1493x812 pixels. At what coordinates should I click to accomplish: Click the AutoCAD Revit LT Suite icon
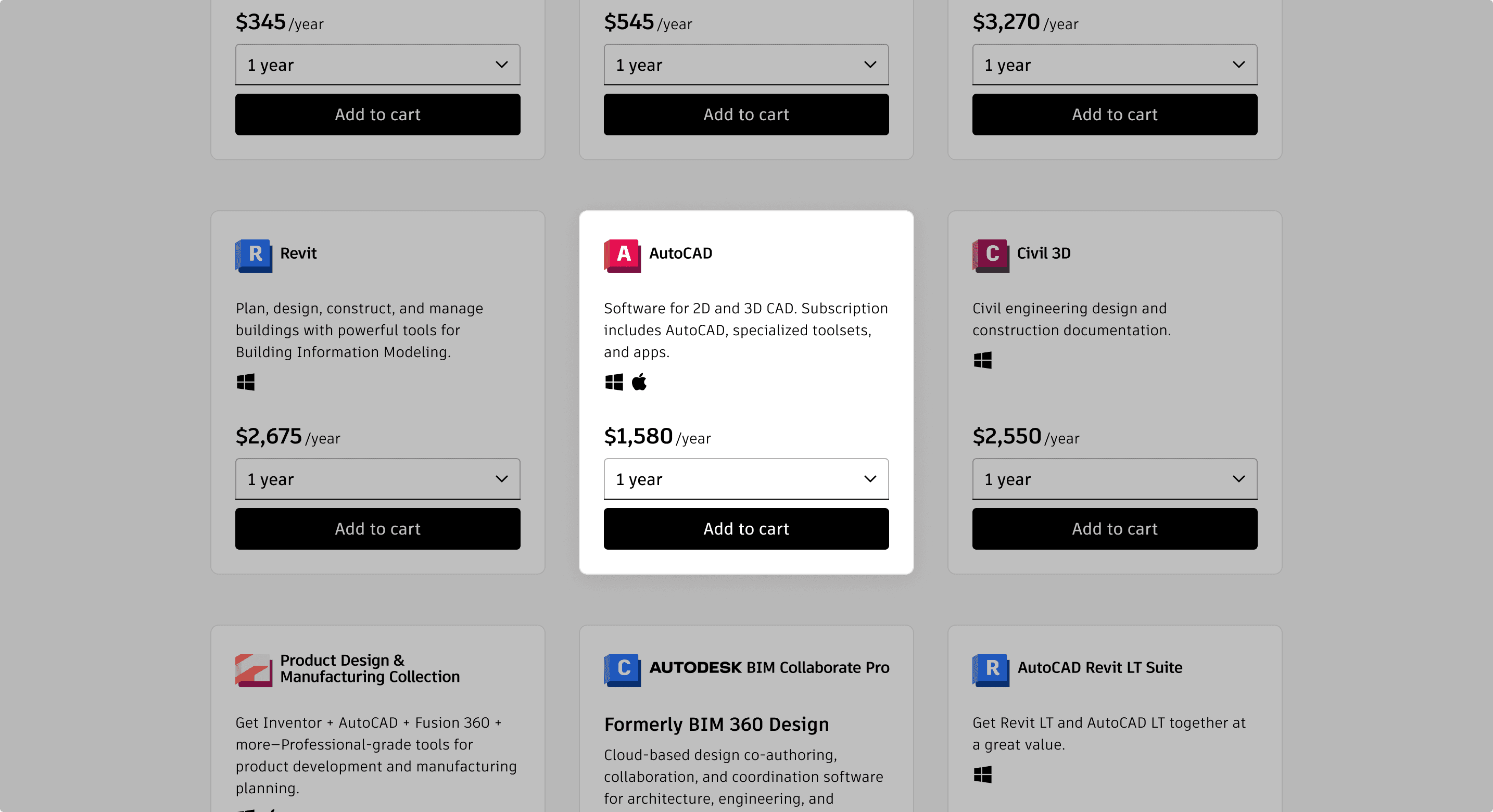point(991,669)
